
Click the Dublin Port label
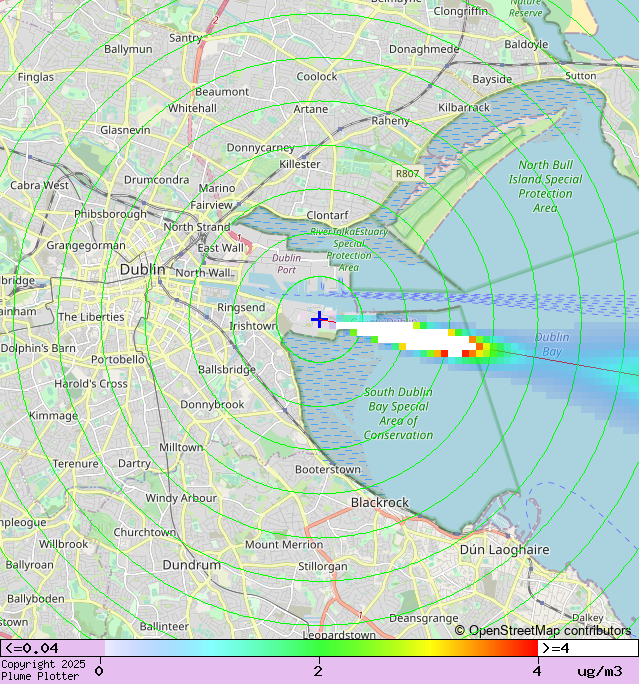click(286, 263)
